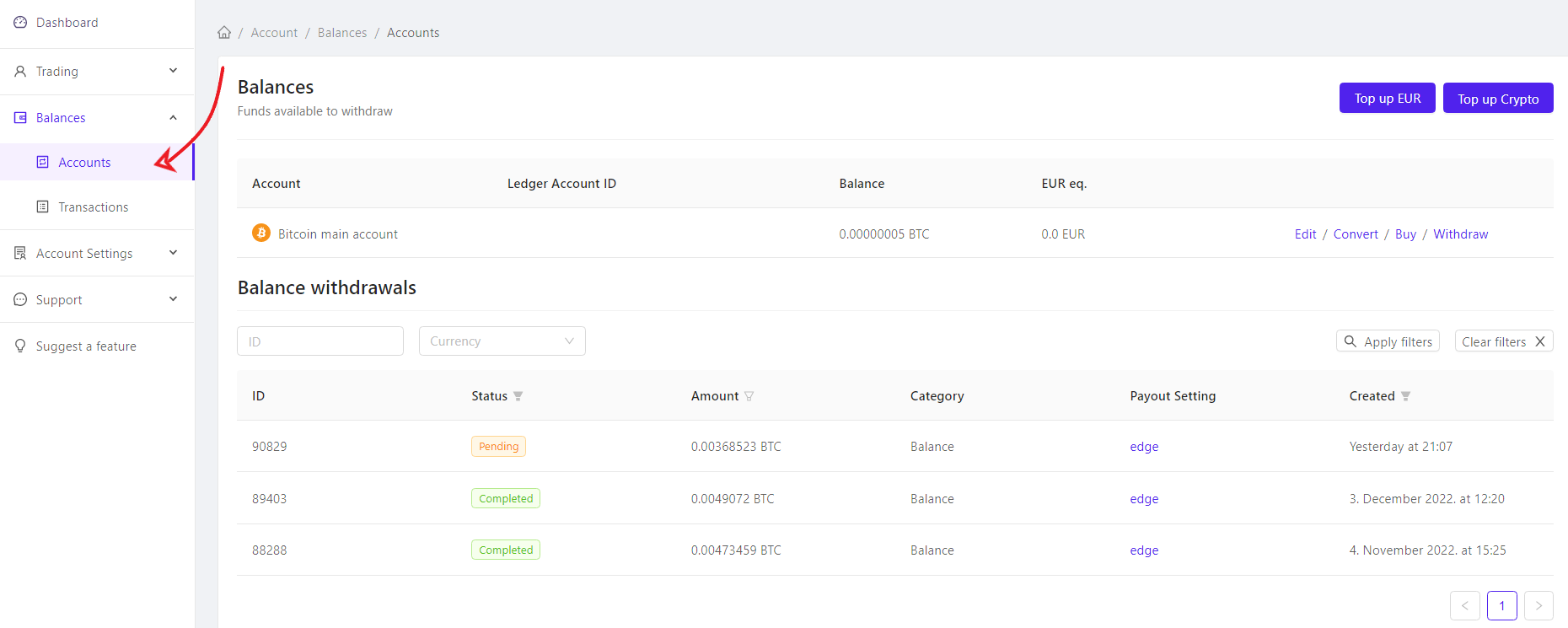Viewport: 1568px width, 628px height.
Task: Click the magnifier icon in Apply filters
Action: coord(1351,341)
